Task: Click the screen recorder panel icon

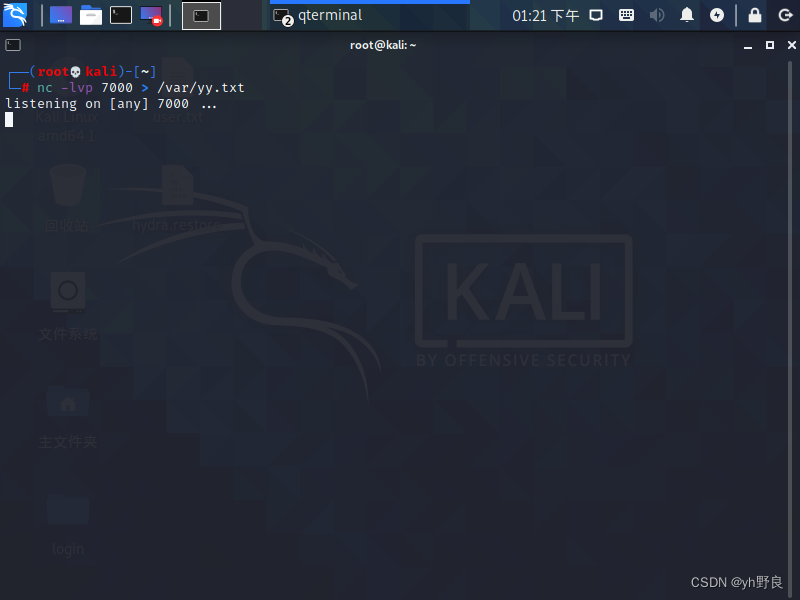Action: pos(151,16)
